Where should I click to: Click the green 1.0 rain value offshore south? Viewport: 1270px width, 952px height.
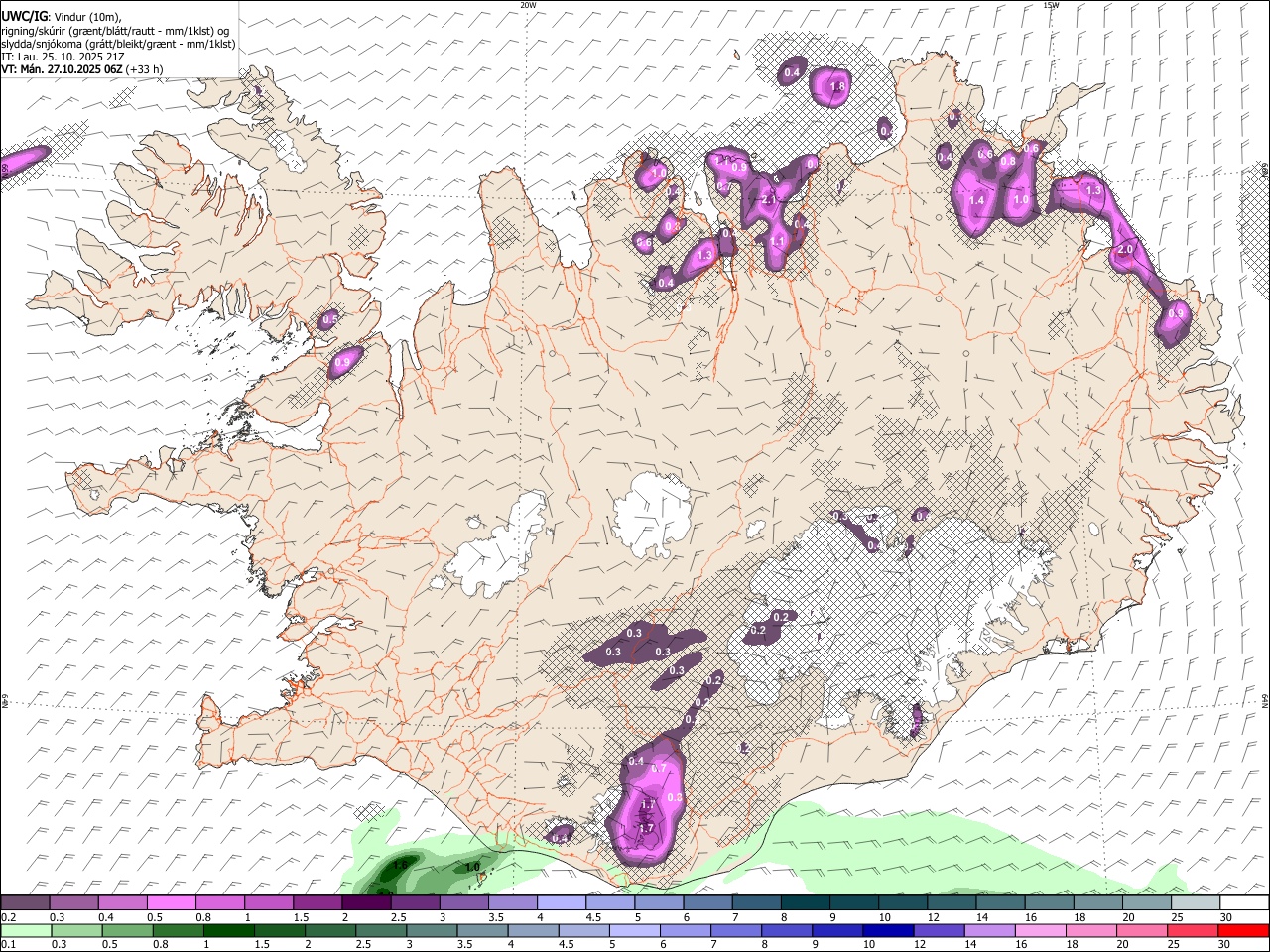(472, 867)
